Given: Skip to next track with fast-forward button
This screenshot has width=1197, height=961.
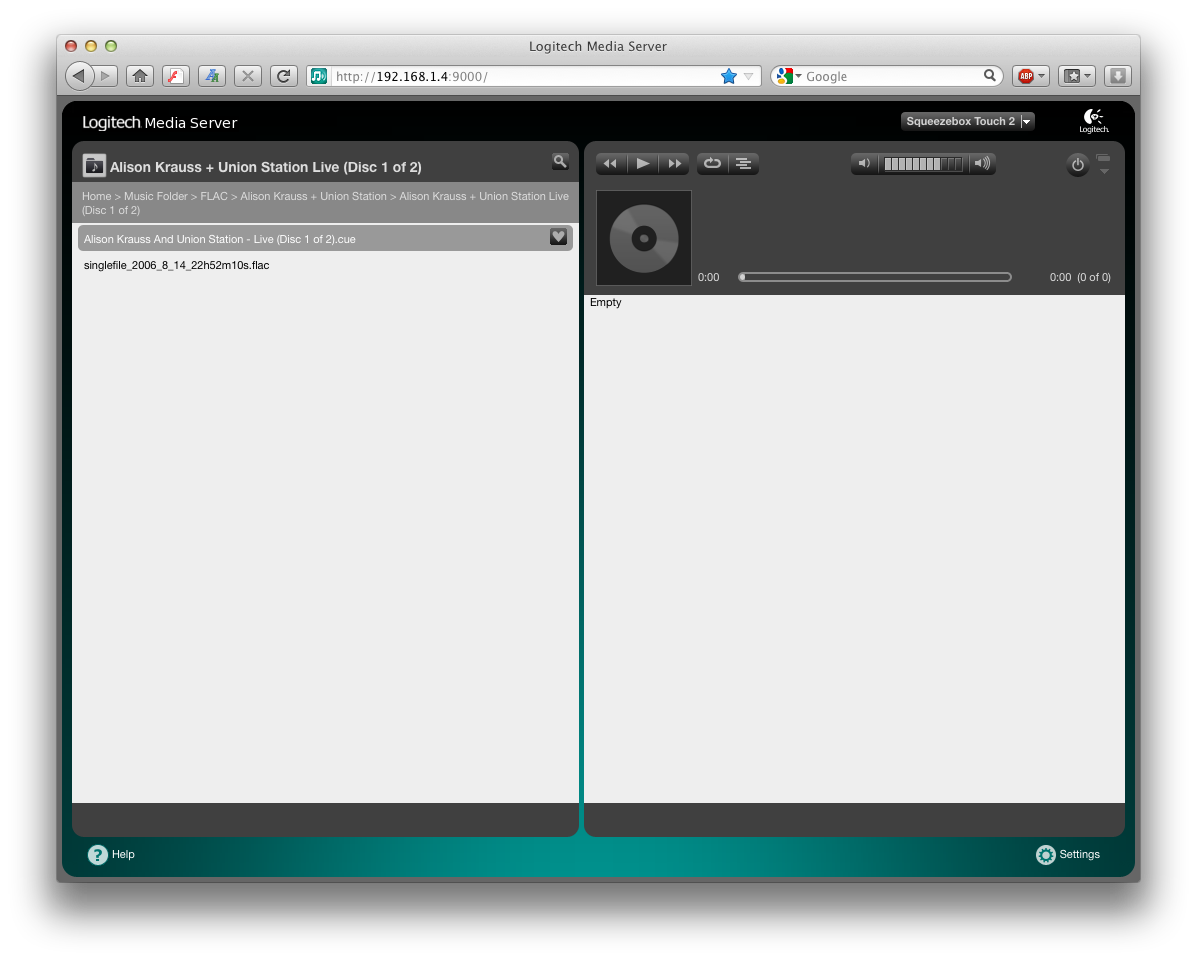Looking at the screenshot, I should 675,164.
